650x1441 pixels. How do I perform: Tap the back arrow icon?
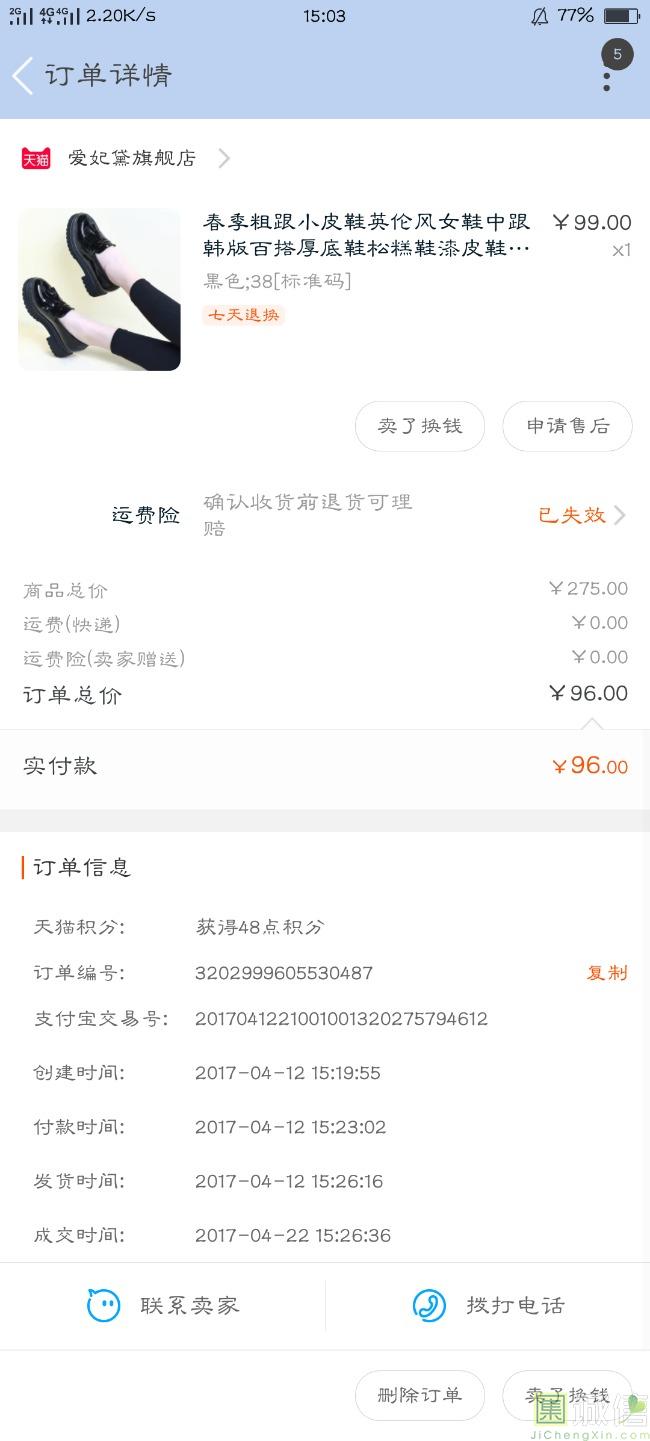point(23,76)
